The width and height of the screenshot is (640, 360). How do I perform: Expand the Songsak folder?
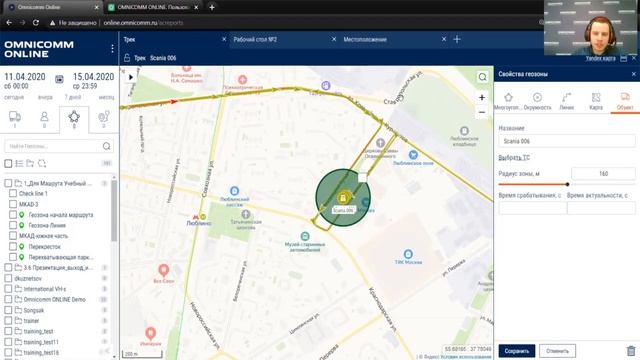pos(18,310)
